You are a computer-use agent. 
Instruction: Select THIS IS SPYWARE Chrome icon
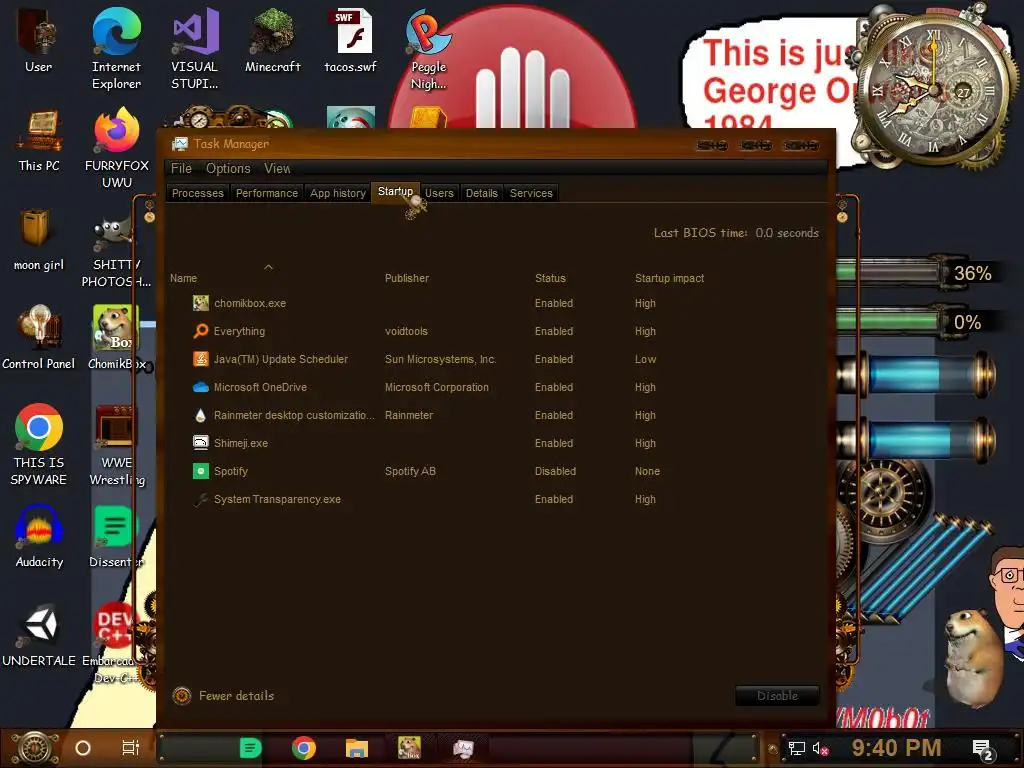coord(39,427)
